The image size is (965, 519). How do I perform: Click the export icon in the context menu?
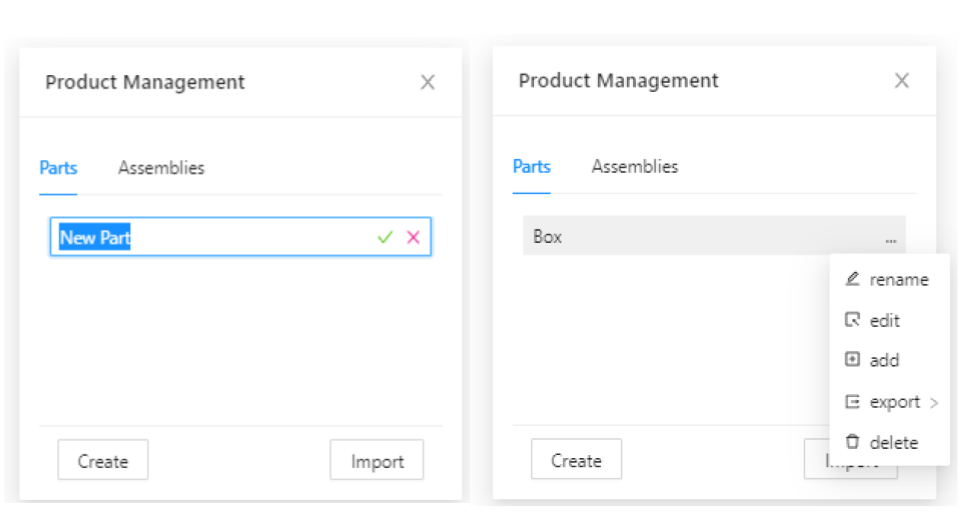point(853,402)
